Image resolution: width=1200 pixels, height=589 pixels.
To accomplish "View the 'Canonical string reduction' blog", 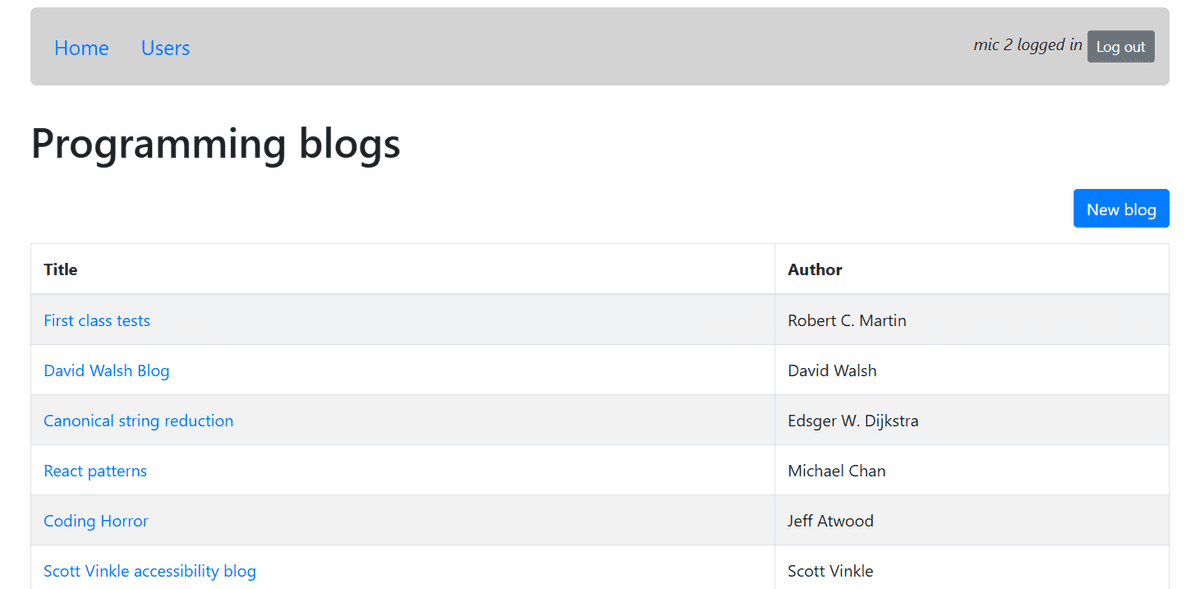I will coord(138,420).
